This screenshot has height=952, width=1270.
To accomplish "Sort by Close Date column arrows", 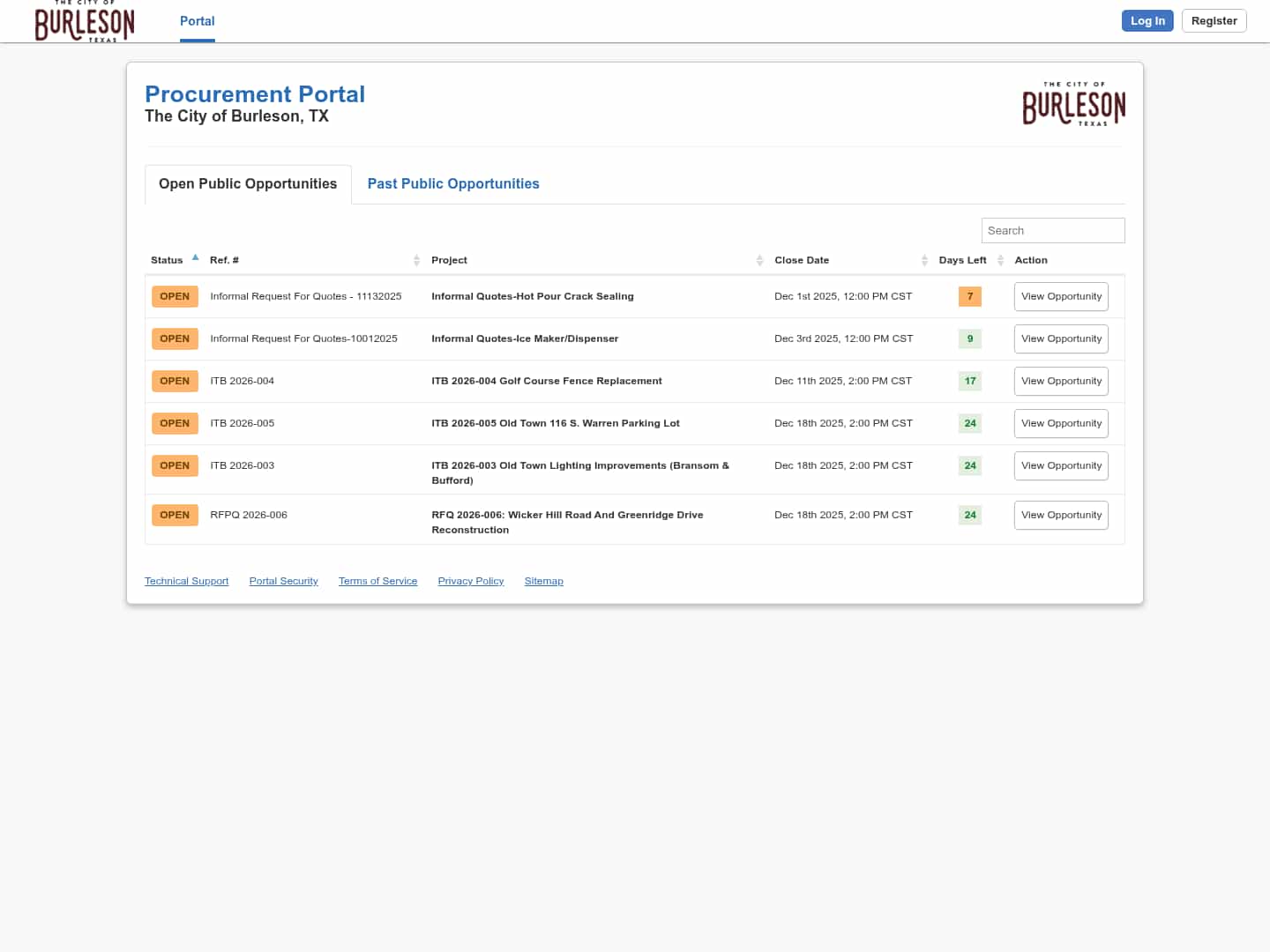I will (x=924, y=260).
